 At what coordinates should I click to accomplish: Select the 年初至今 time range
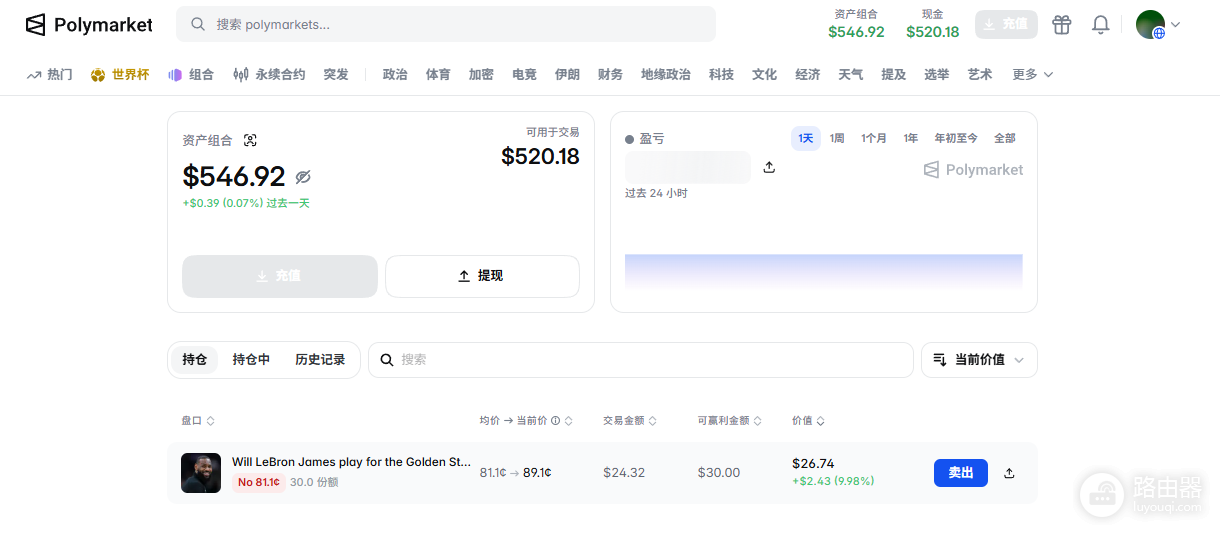click(x=956, y=138)
